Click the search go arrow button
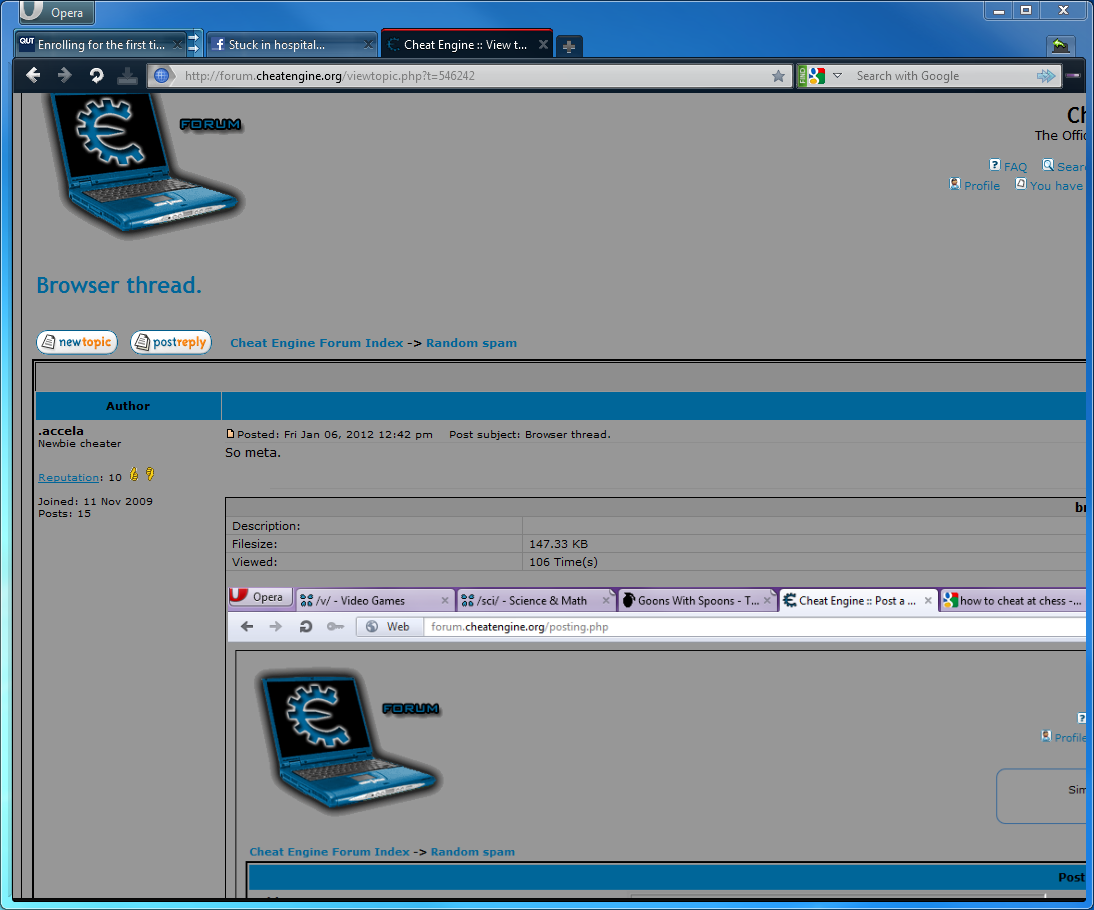Image resolution: width=1094 pixels, height=910 pixels. tap(1046, 75)
